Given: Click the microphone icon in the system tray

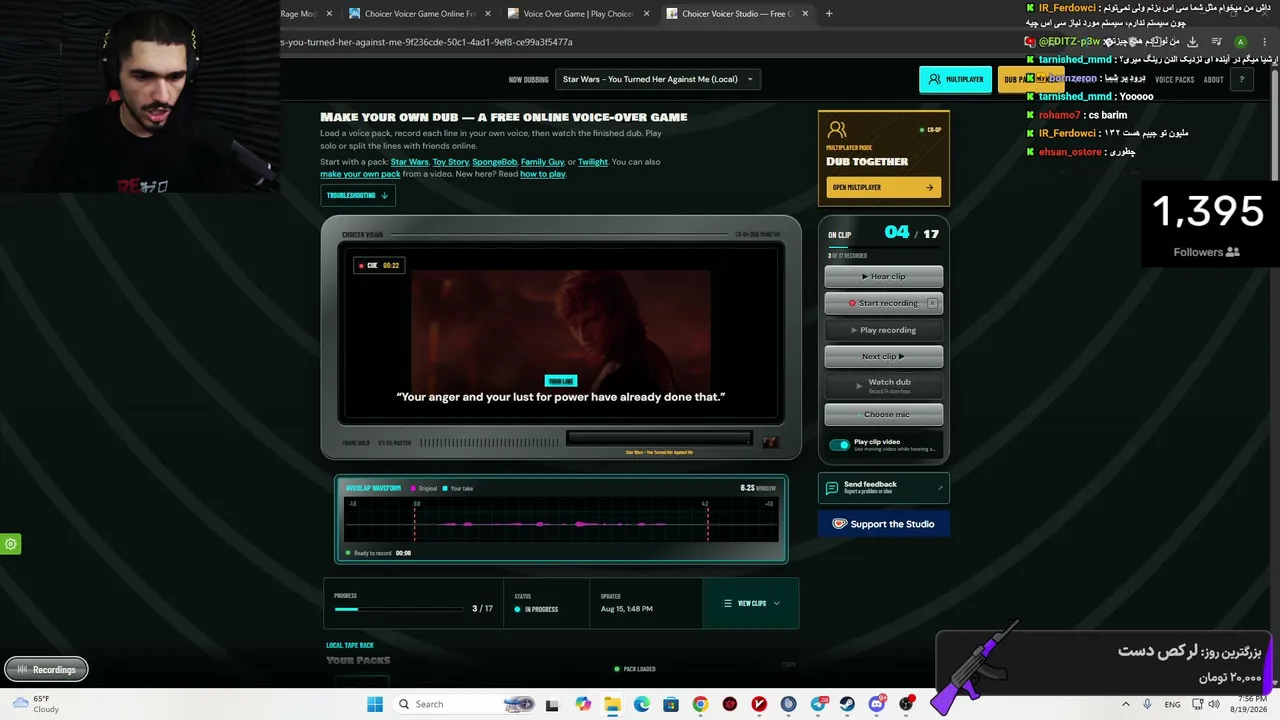Looking at the screenshot, I should (1147, 704).
